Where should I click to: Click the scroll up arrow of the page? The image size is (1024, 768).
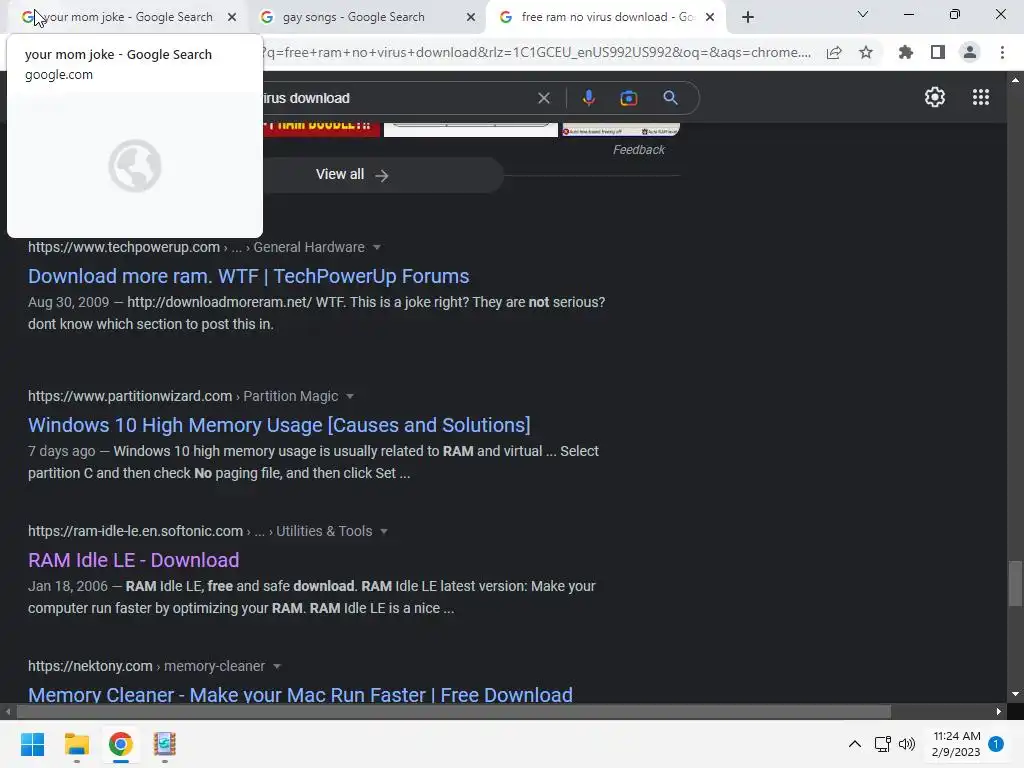(x=1015, y=80)
